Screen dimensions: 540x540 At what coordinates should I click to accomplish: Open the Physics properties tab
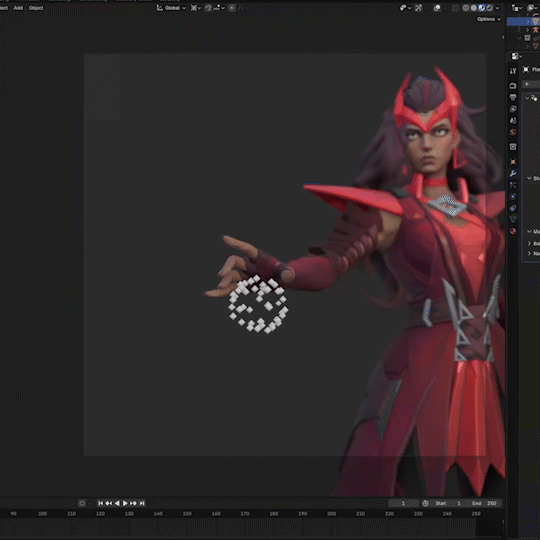(513, 196)
